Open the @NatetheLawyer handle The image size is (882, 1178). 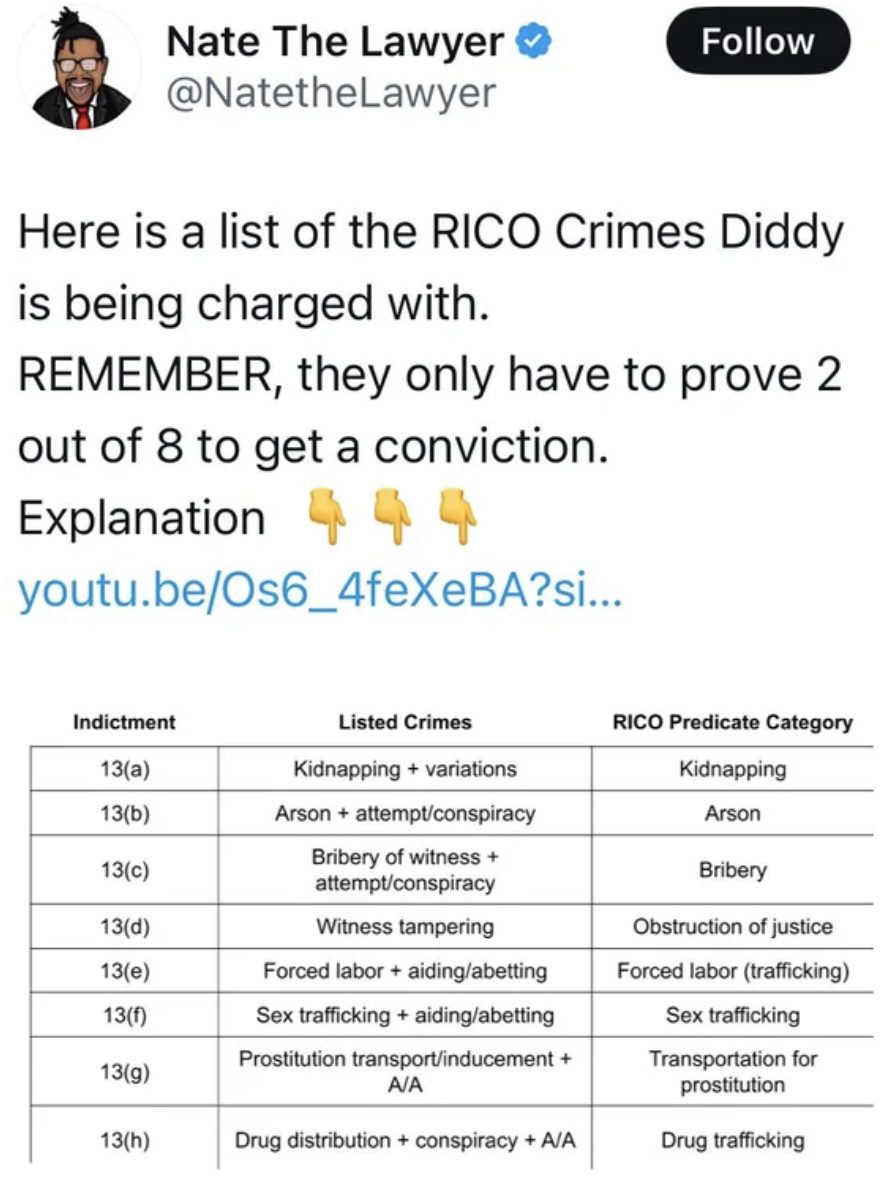point(331,93)
